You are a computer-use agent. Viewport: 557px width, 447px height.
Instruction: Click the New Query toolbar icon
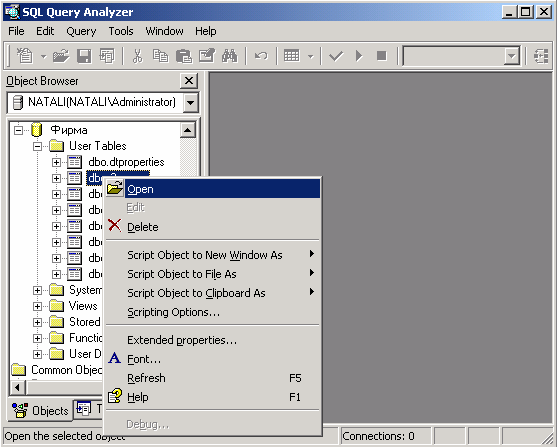click(x=25, y=56)
